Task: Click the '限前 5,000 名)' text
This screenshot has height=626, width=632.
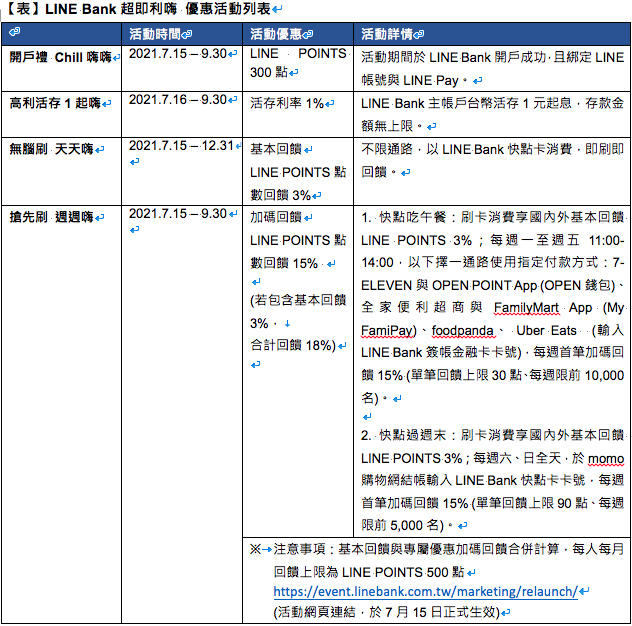Action: pos(402,525)
